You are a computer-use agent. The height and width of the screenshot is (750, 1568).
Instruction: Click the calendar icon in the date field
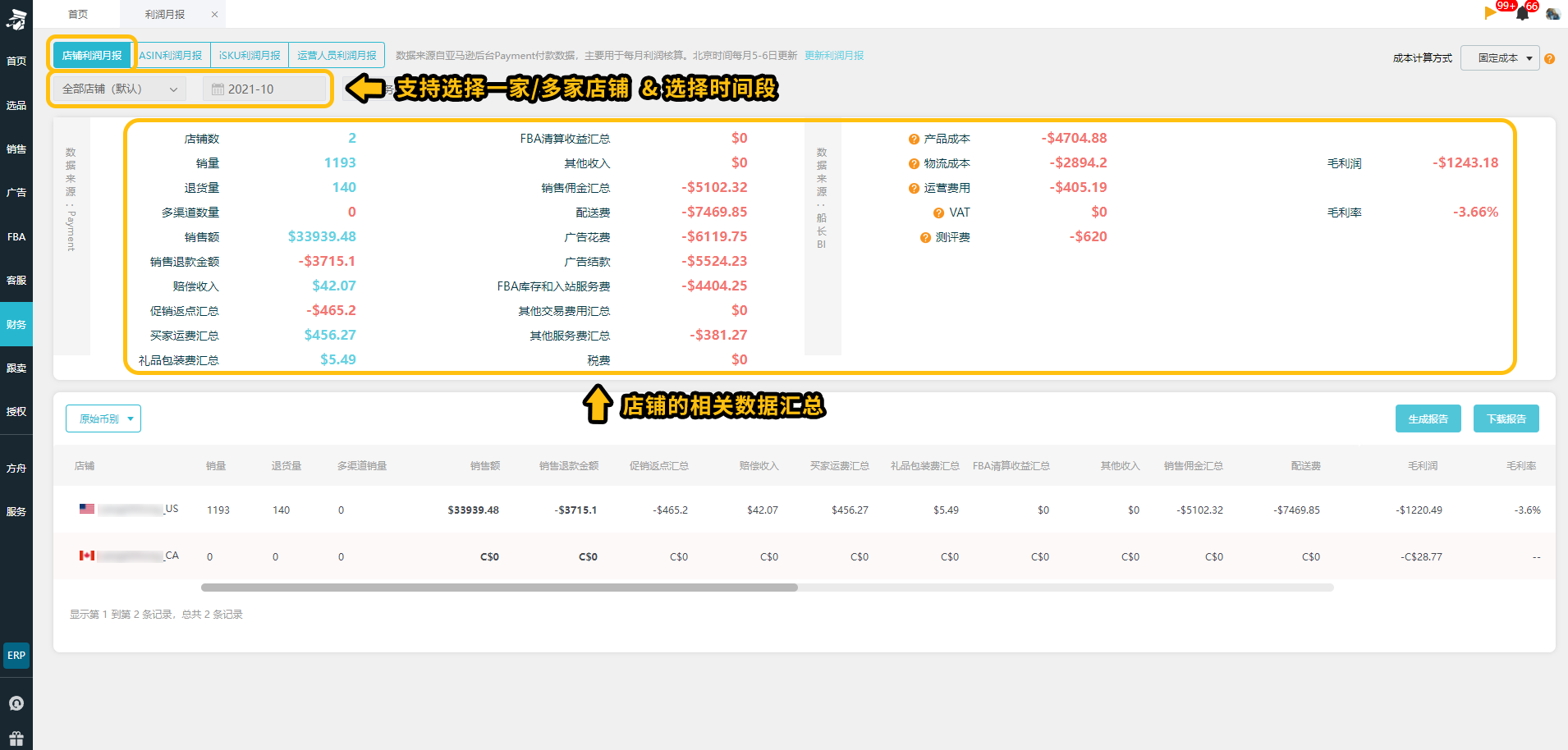pyautogui.click(x=218, y=89)
